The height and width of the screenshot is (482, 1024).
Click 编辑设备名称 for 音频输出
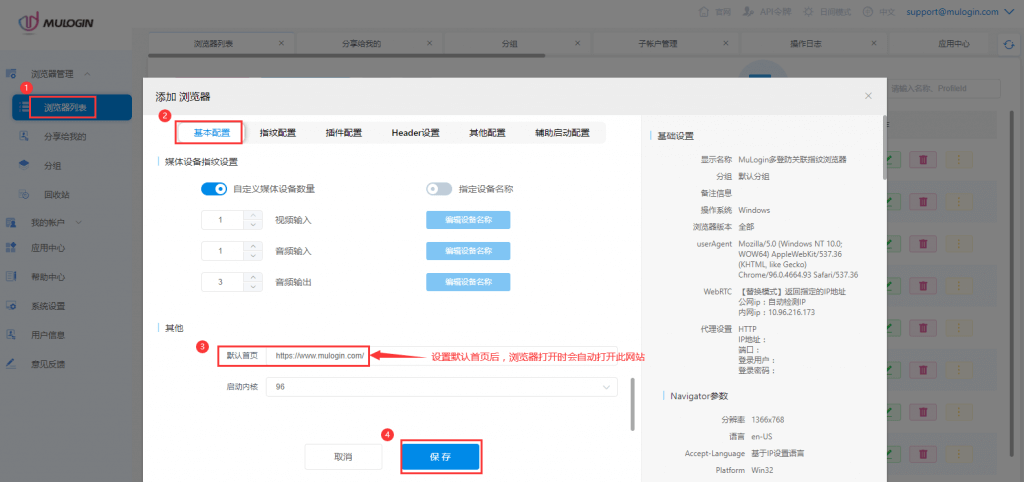click(x=468, y=282)
